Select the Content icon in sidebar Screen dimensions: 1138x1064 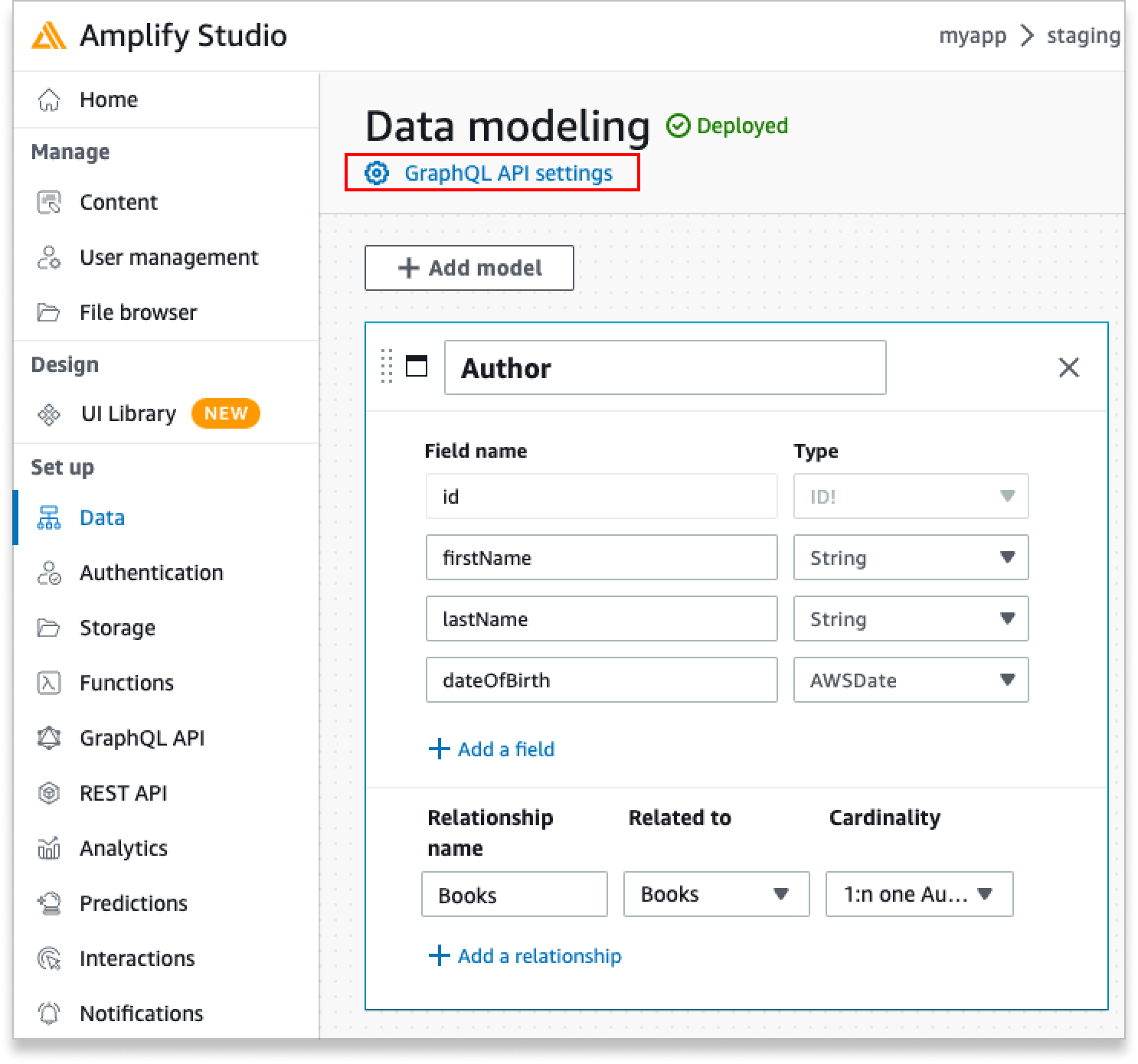pyautogui.click(x=49, y=201)
